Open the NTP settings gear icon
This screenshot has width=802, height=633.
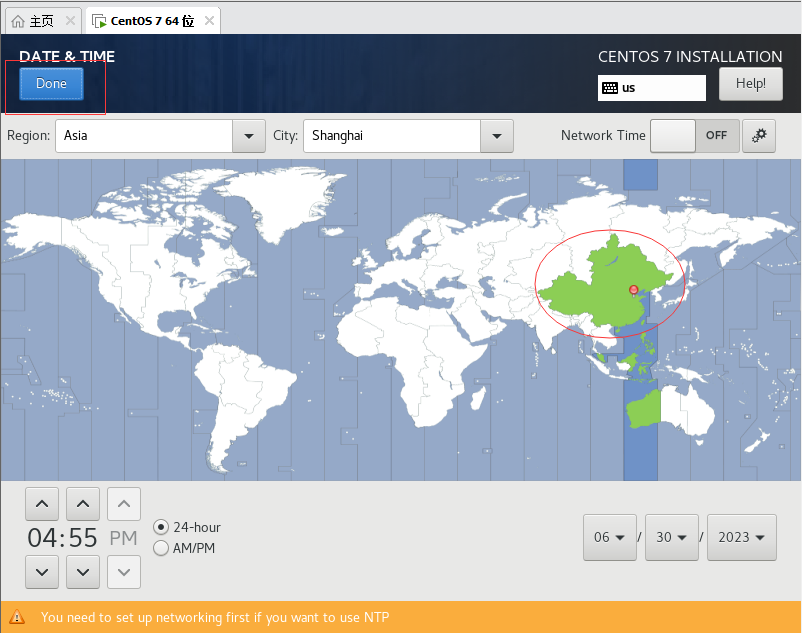(759, 136)
